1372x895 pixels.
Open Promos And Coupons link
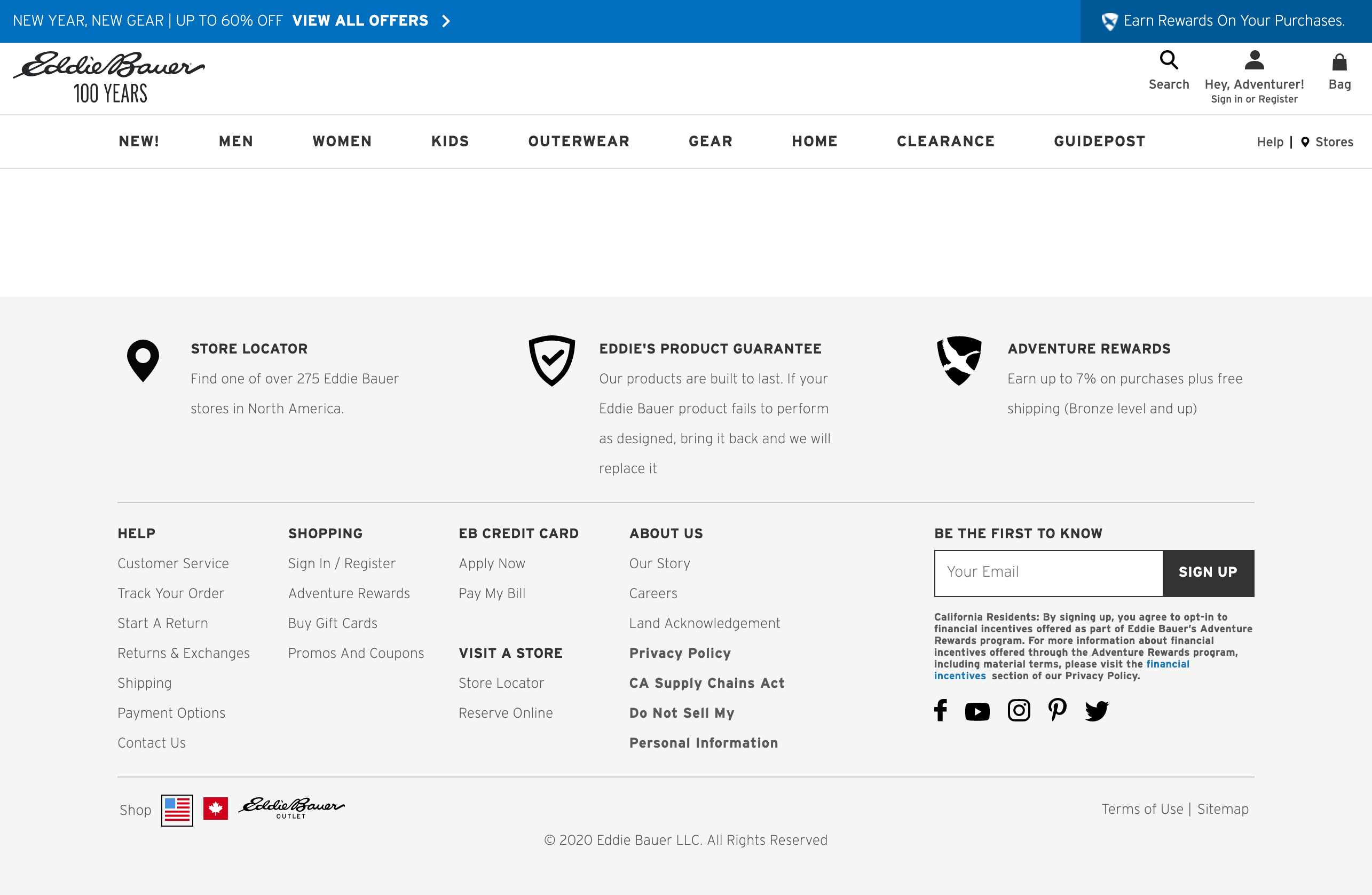coord(356,654)
